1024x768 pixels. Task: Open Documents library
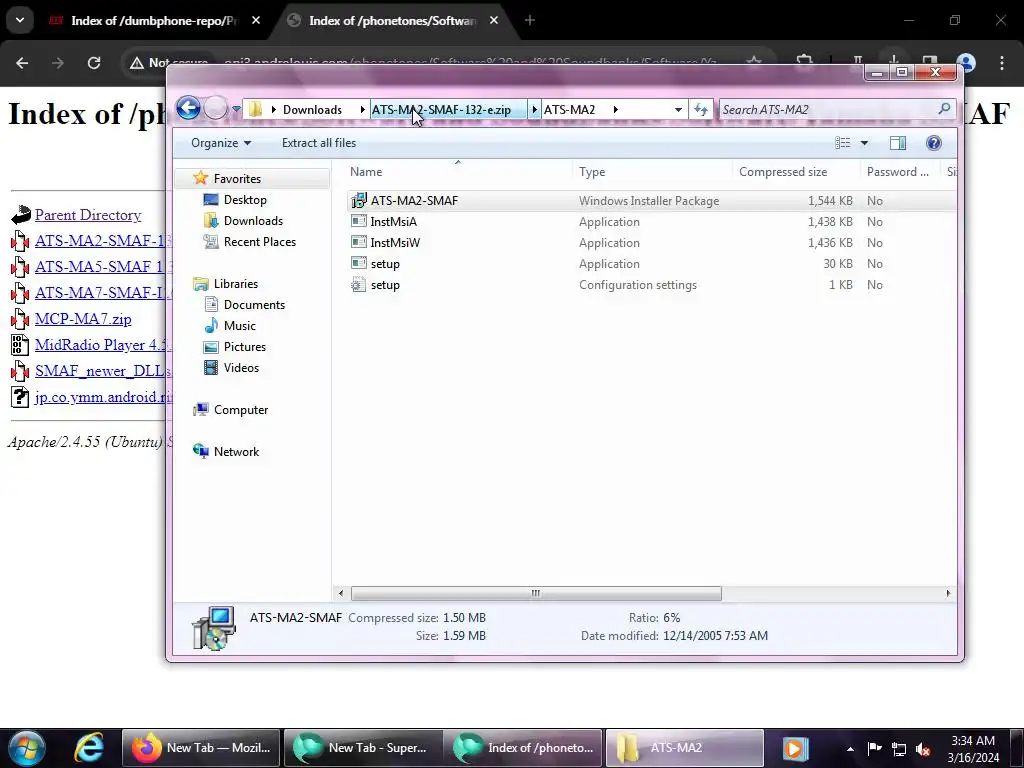[254, 304]
